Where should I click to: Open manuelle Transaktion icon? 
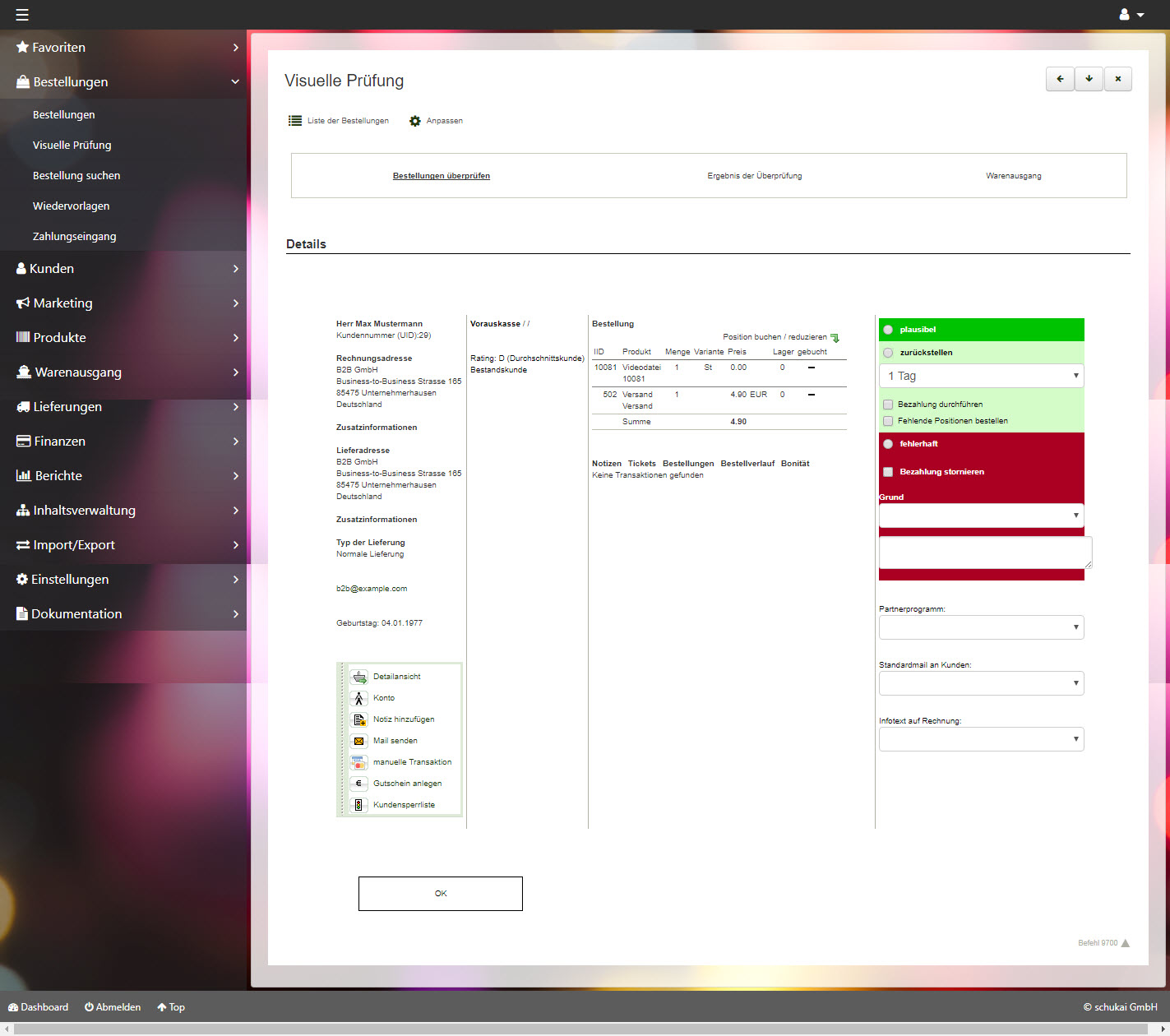[358, 762]
